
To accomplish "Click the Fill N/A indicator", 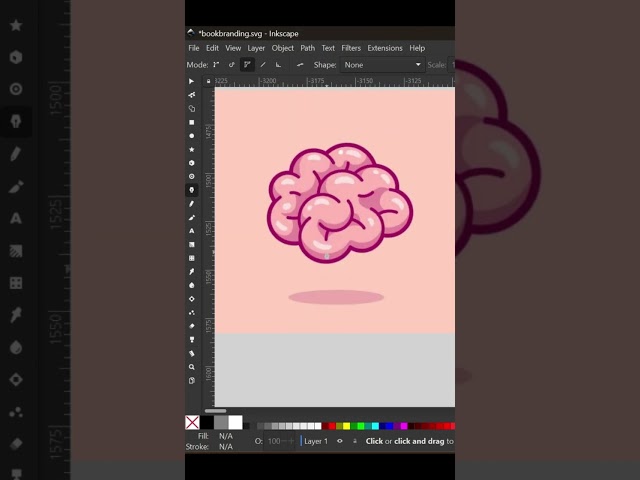I will [226, 436].
